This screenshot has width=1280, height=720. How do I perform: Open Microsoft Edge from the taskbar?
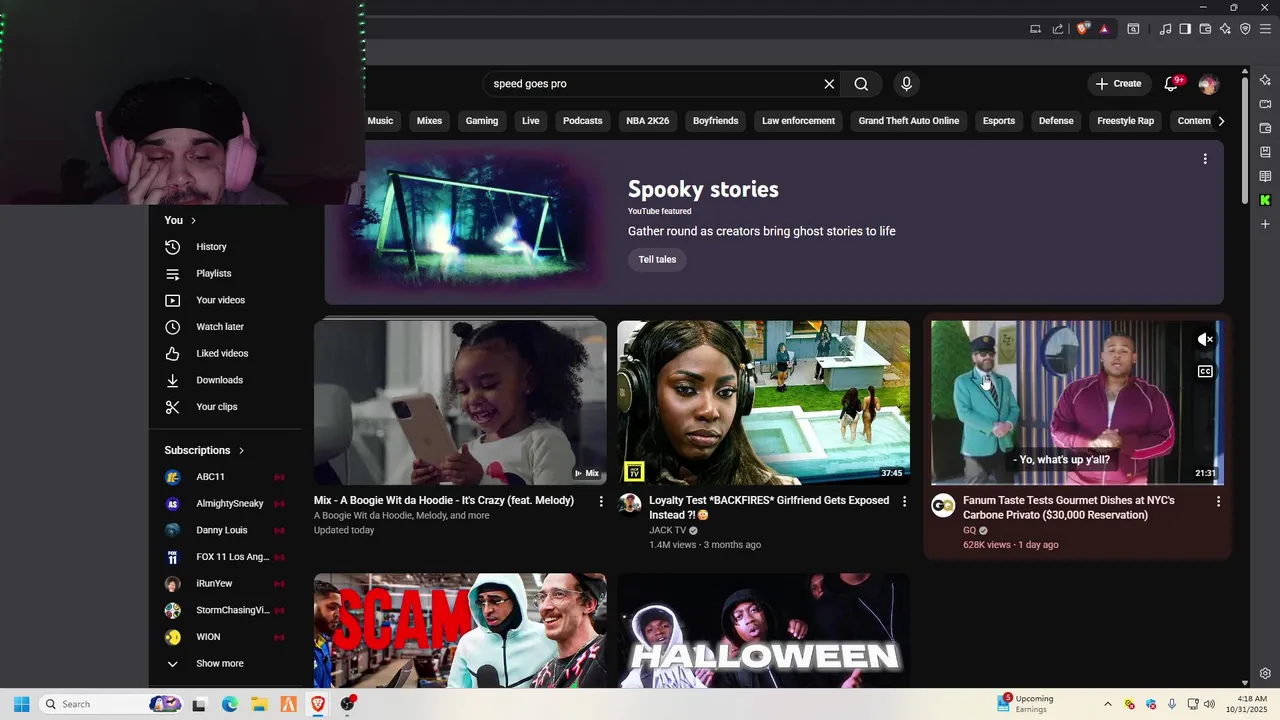(229, 704)
